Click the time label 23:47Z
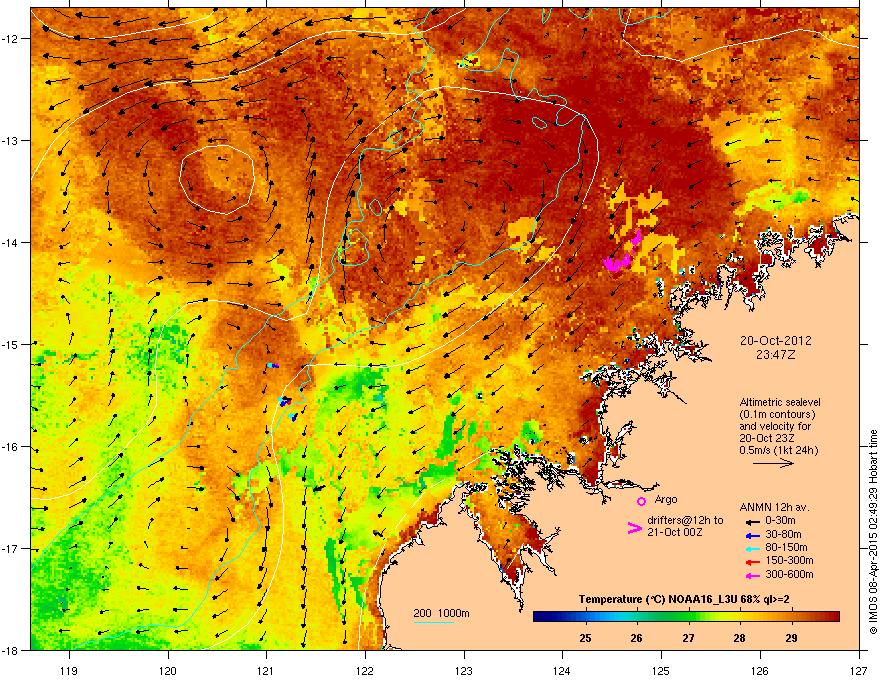 776,355
